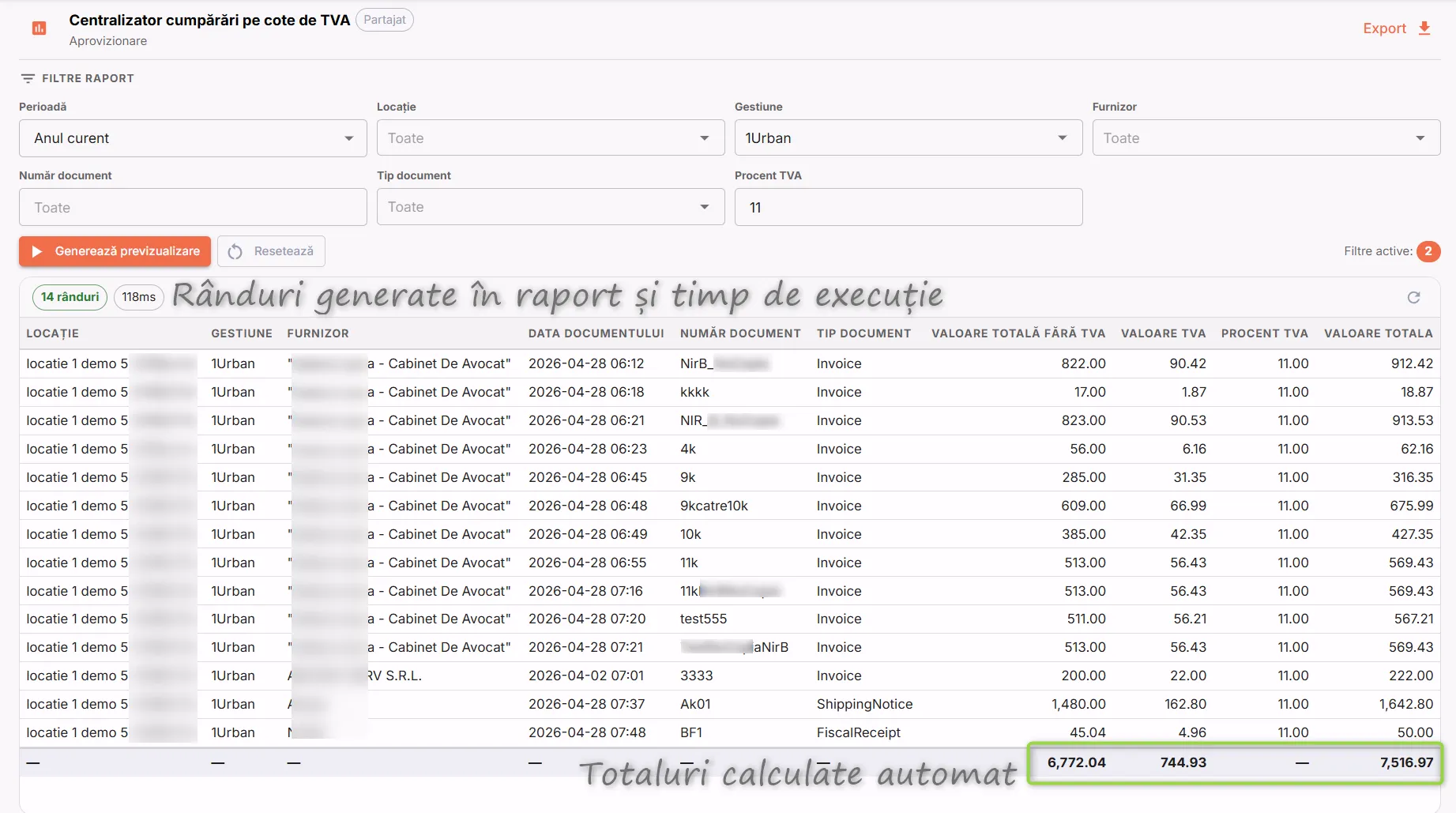Open the Tip document dropdown
1456x813 pixels.
(551, 207)
